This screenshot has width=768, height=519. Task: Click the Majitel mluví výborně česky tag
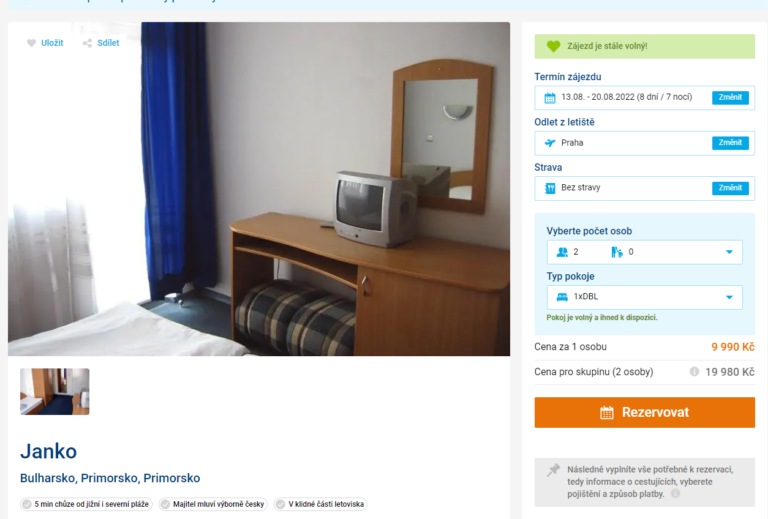213,504
